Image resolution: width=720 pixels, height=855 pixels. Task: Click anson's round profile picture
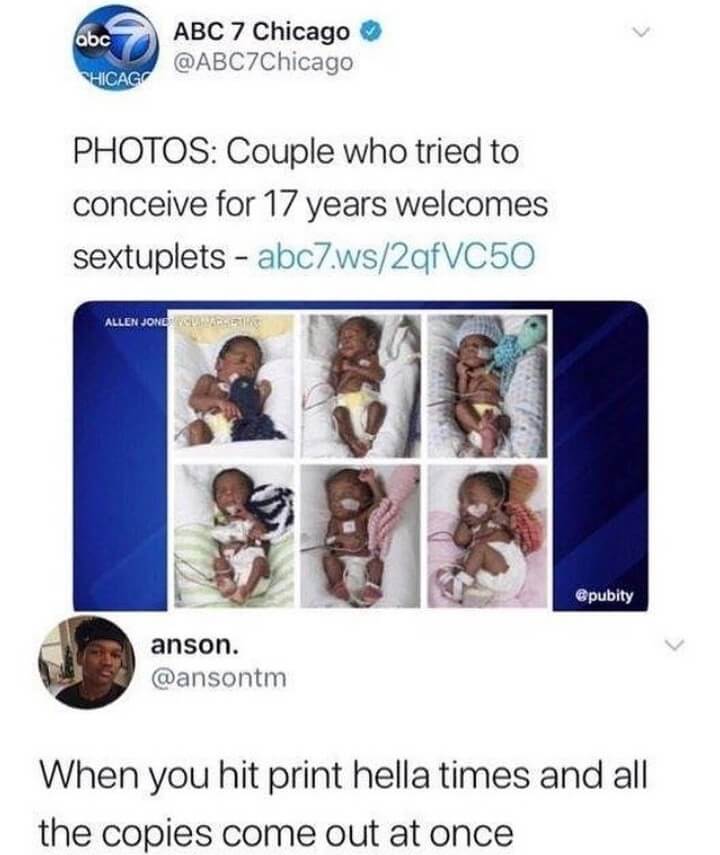click(86, 663)
